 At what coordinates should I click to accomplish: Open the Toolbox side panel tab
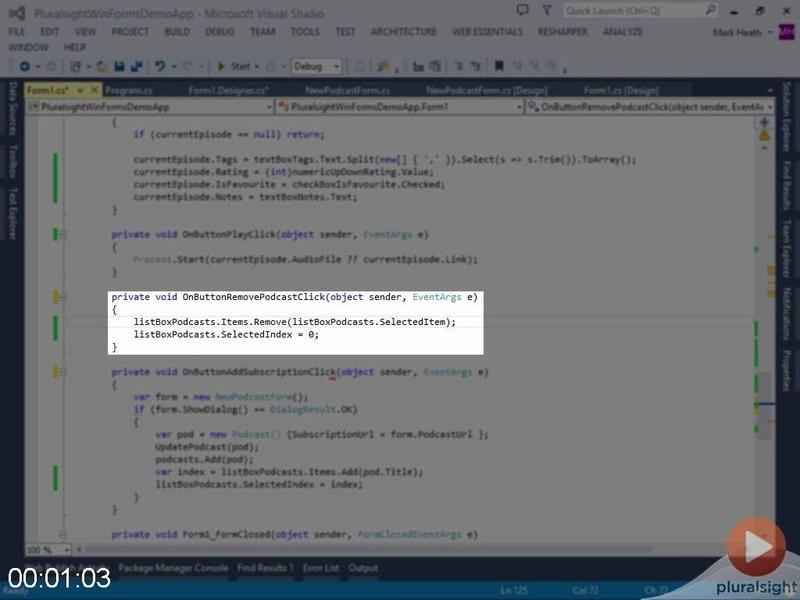click(13, 162)
